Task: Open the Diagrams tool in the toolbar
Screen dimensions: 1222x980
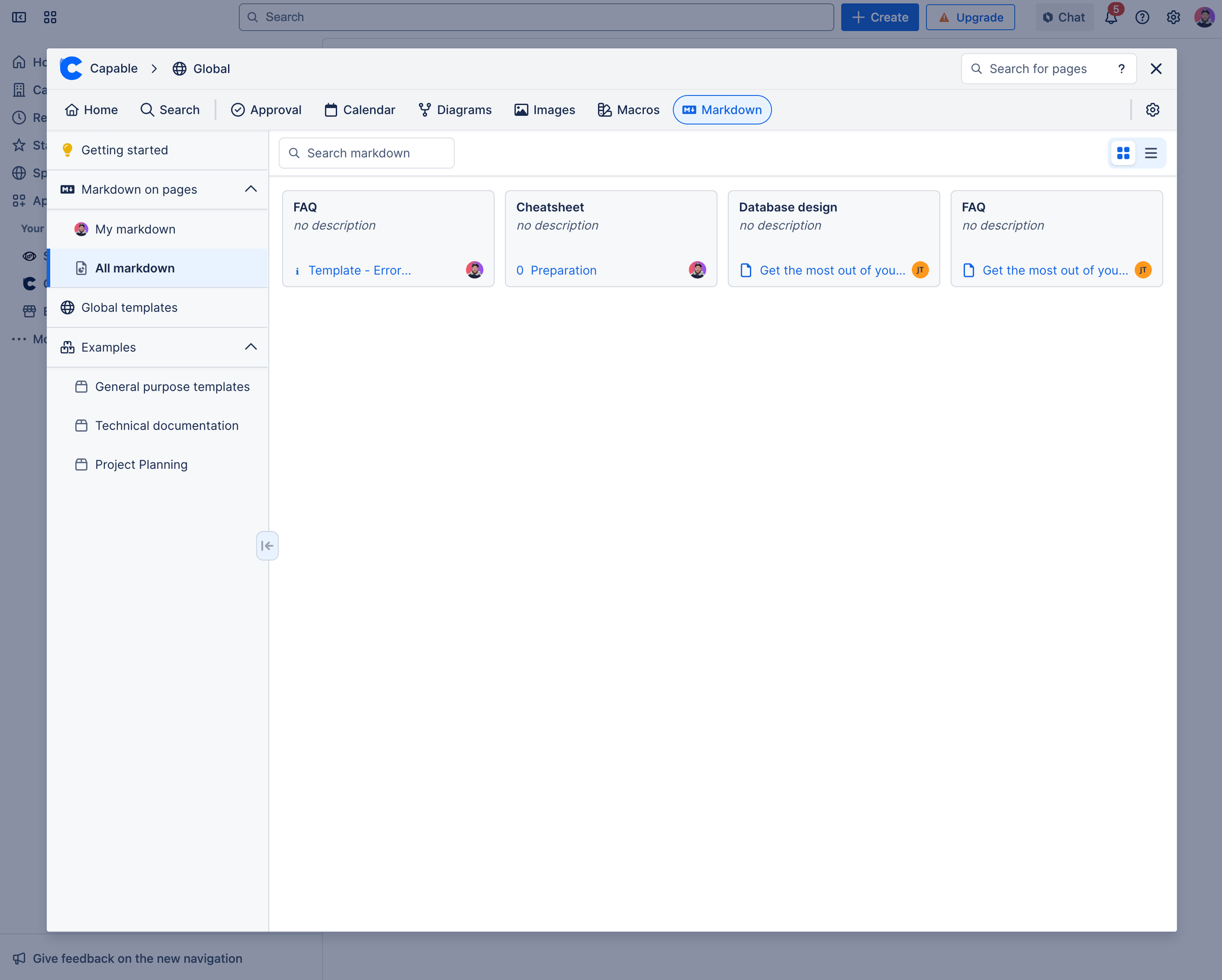Action: pyautogui.click(x=455, y=110)
